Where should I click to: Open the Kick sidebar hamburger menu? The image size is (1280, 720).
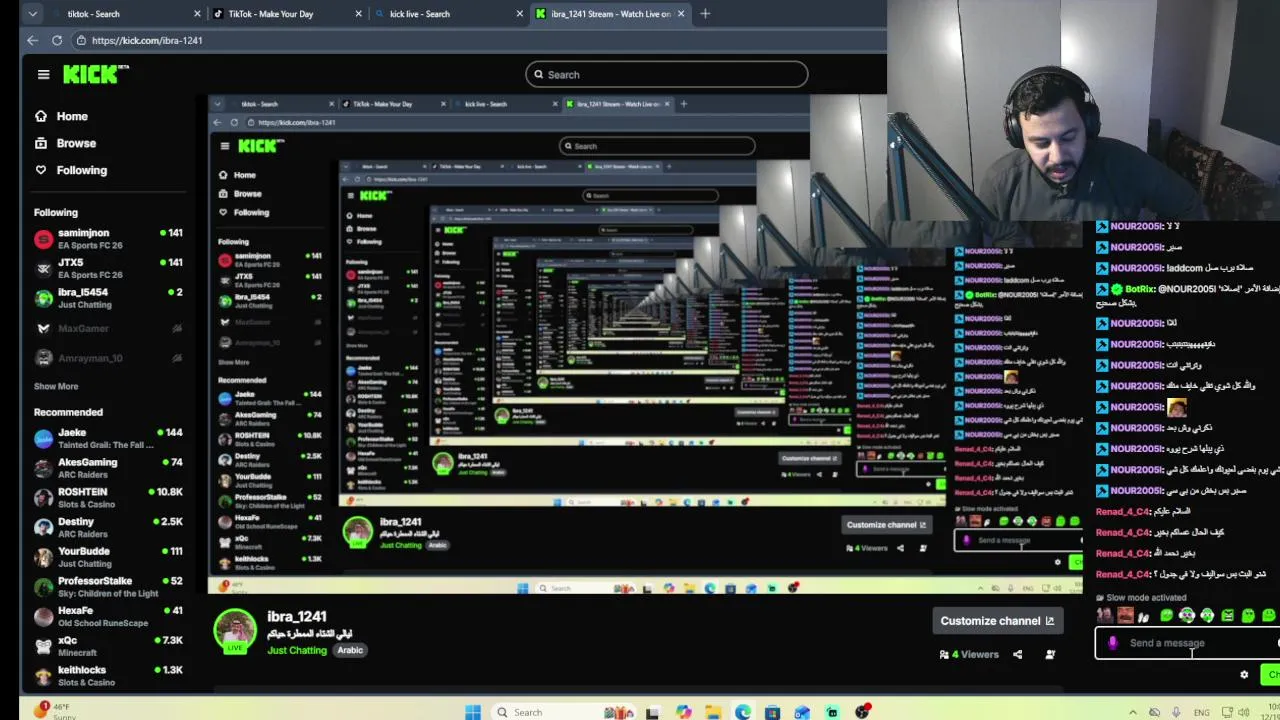43,74
